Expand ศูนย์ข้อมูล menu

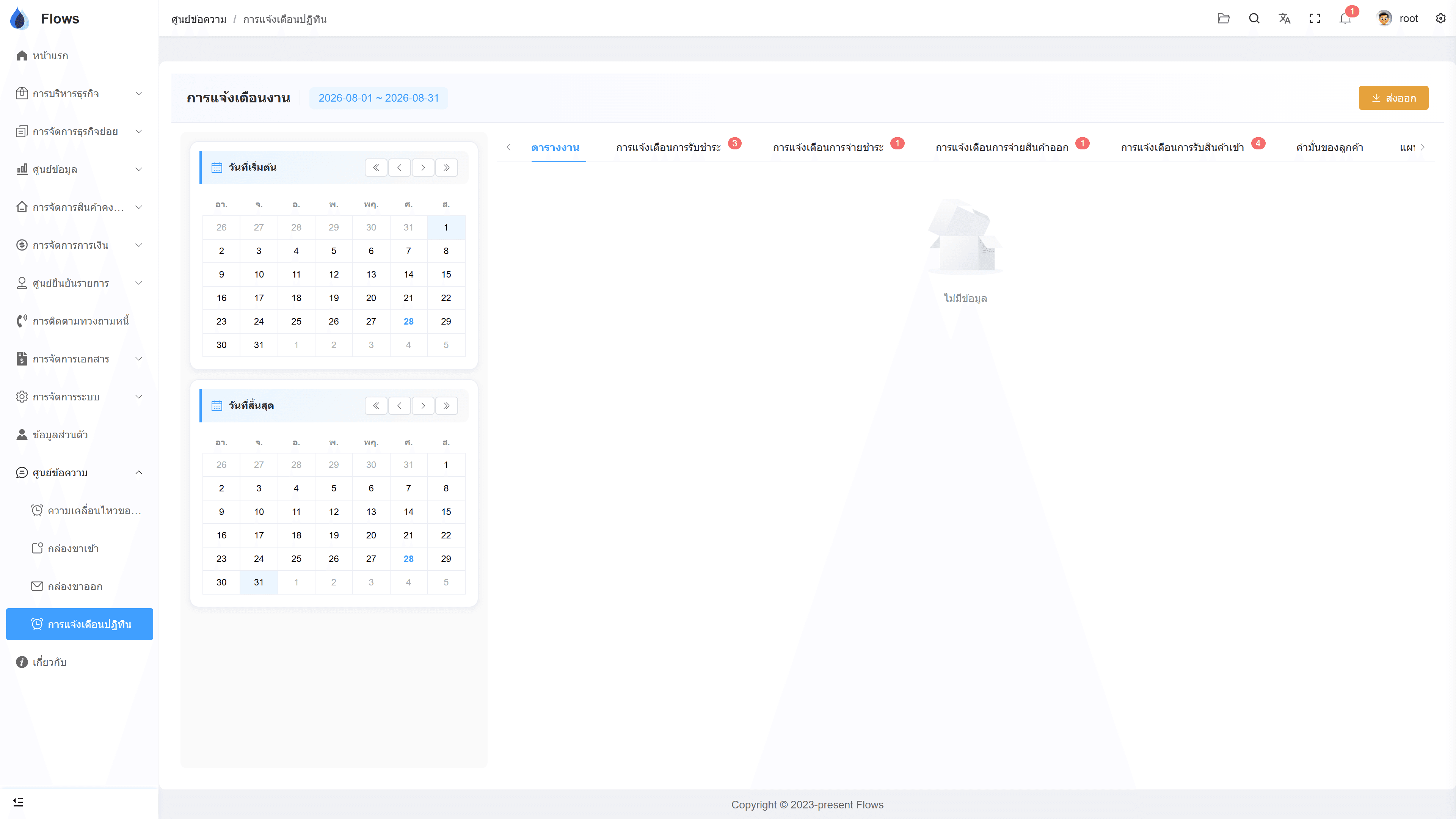click(x=79, y=169)
